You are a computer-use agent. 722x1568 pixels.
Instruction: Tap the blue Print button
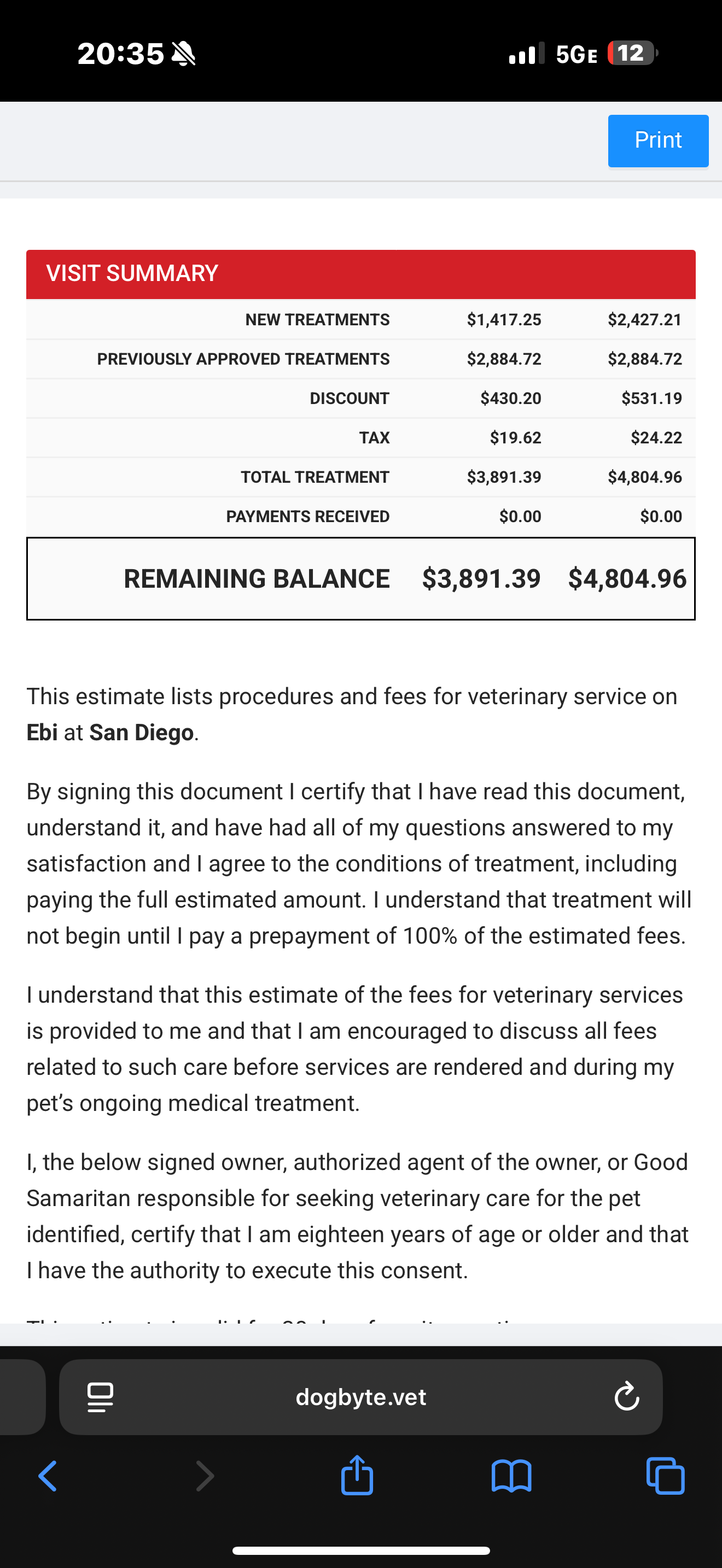click(657, 141)
